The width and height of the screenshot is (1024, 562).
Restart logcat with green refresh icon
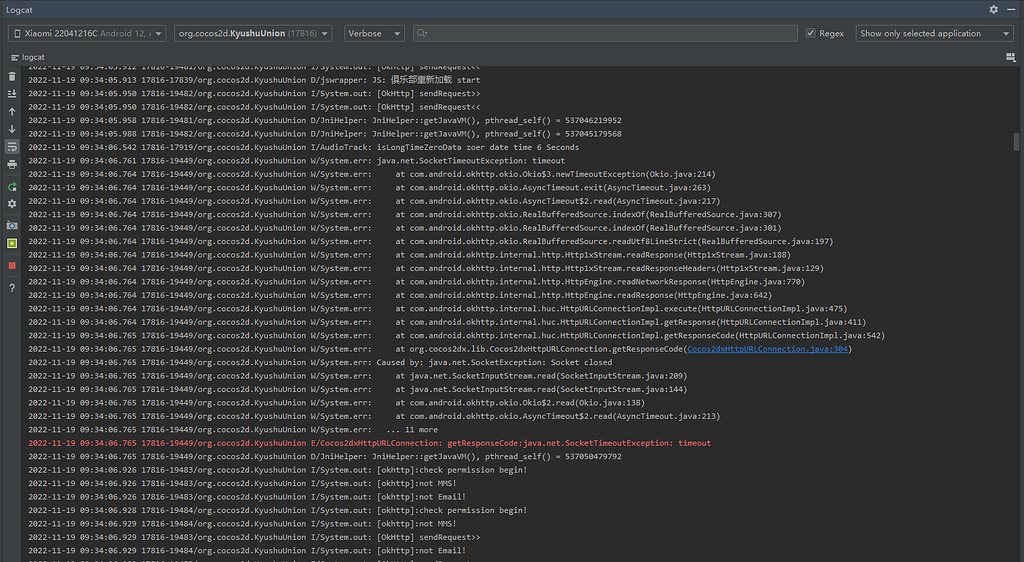pos(12,187)
